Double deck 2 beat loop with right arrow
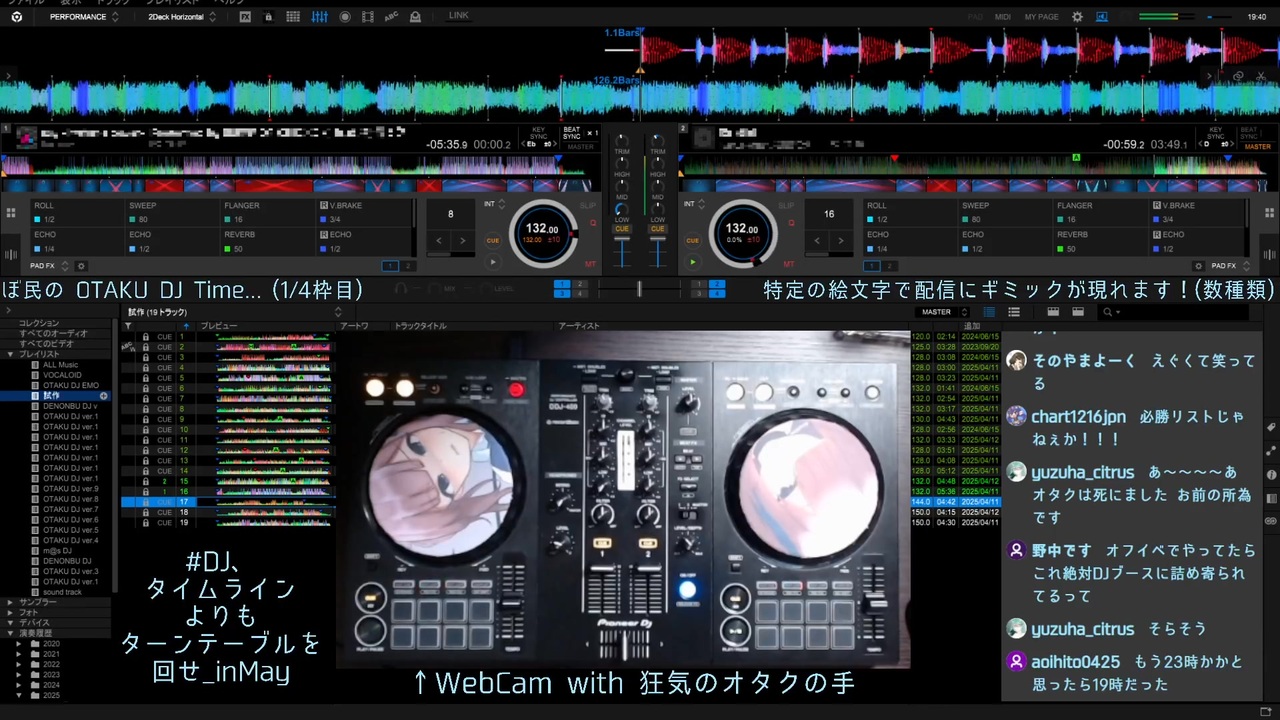This screenshot has width=1280, height=720. pos(840,240)
